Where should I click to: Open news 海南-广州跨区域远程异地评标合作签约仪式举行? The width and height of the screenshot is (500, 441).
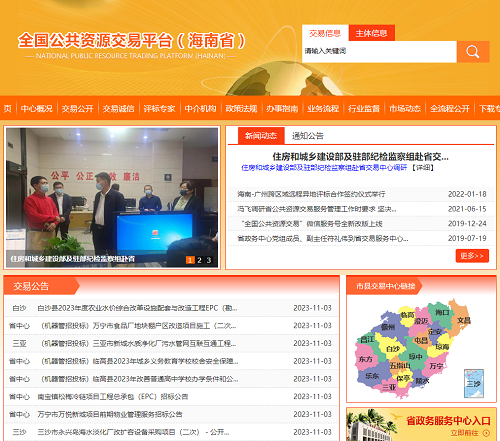pos(311,194)
